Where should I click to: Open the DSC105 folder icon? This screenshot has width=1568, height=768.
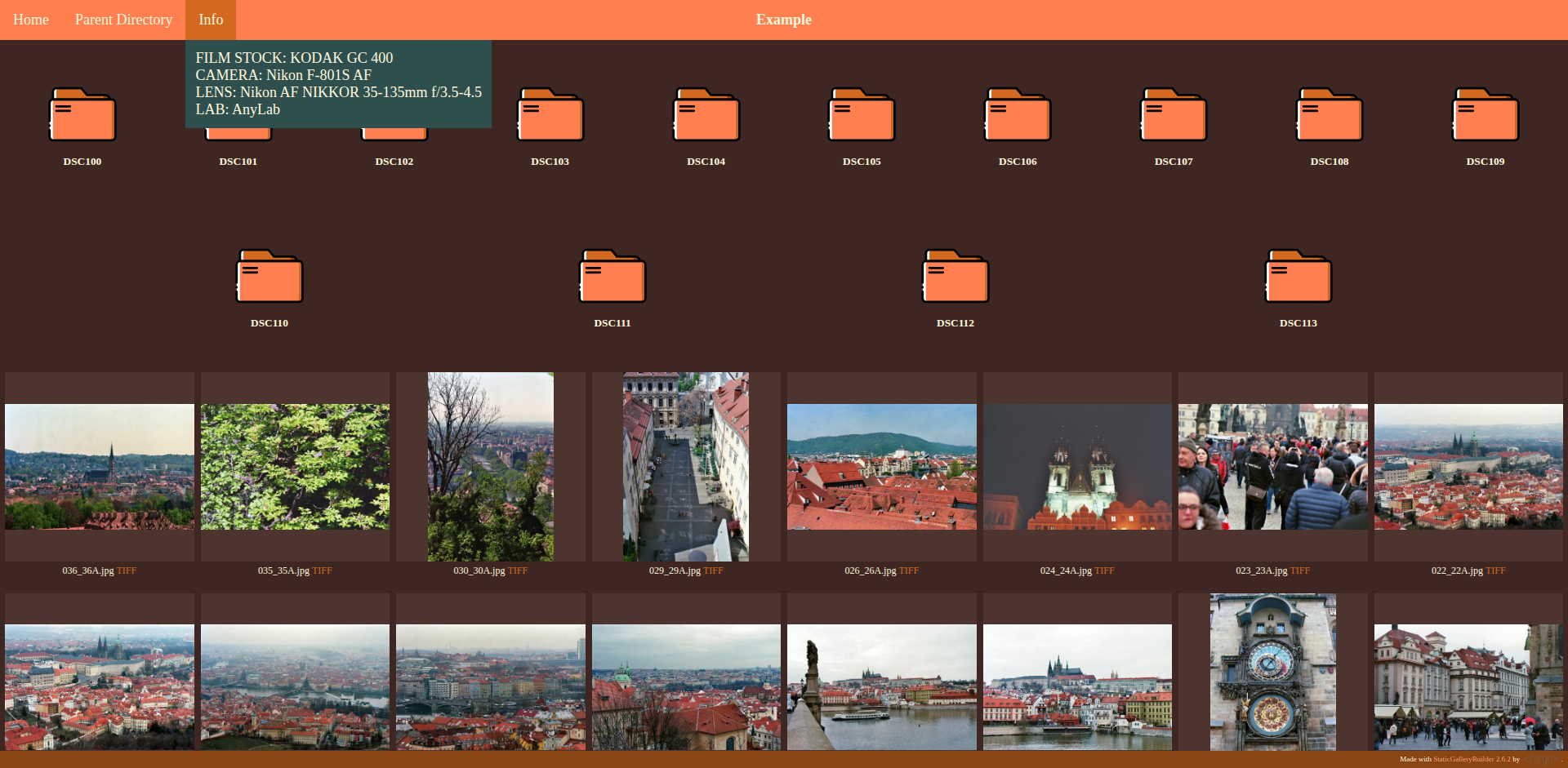click(862, 115)
